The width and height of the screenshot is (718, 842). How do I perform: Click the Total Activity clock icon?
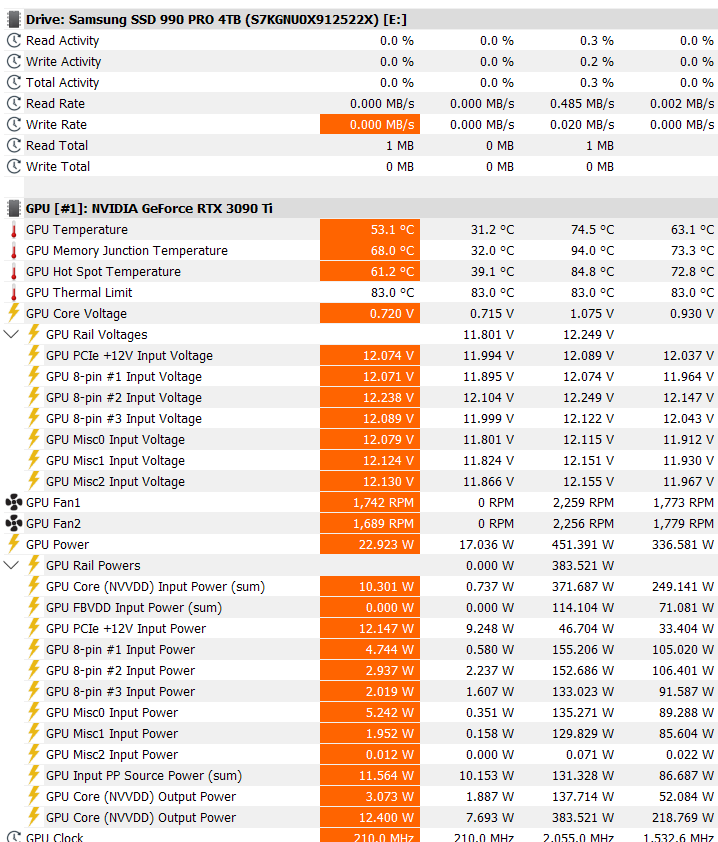click(x=13, y=82)
